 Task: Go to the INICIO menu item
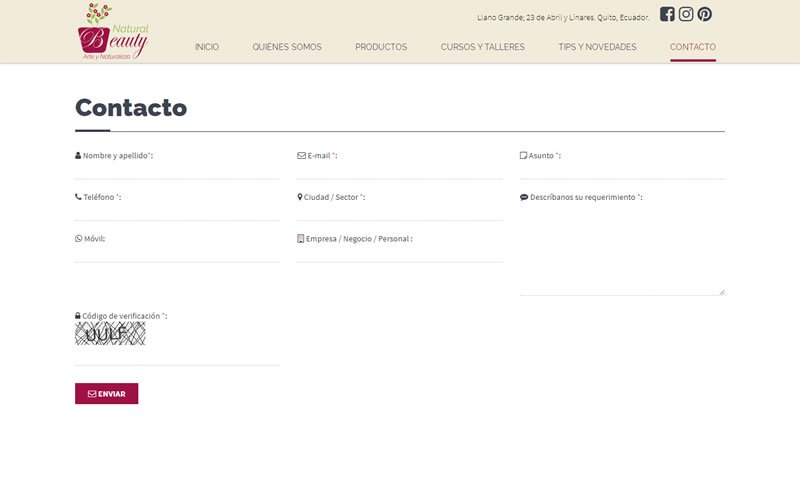207,47
